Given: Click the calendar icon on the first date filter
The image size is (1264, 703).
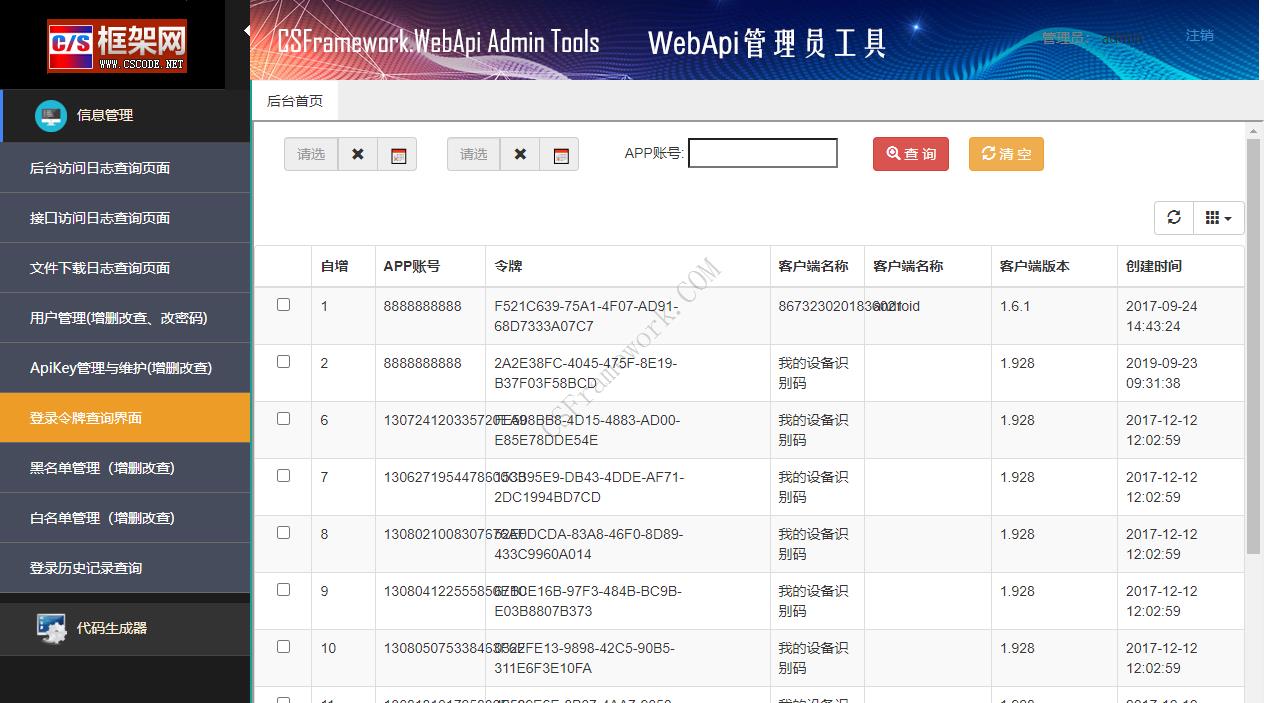Looking at the screenshot, I should click(397, 154).
